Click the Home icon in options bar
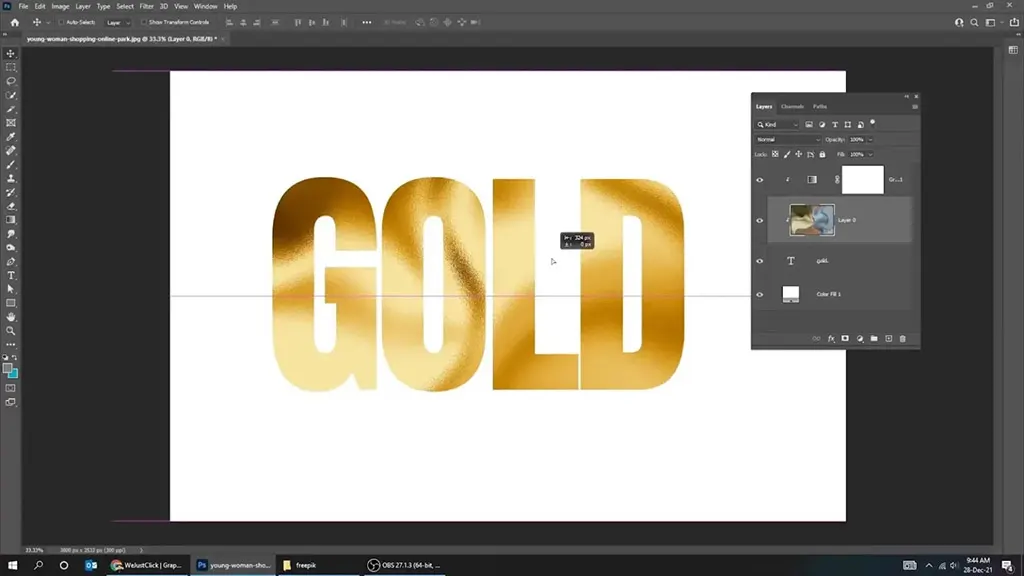Viewport: 1024px width, 576px height. coord(14,22)
